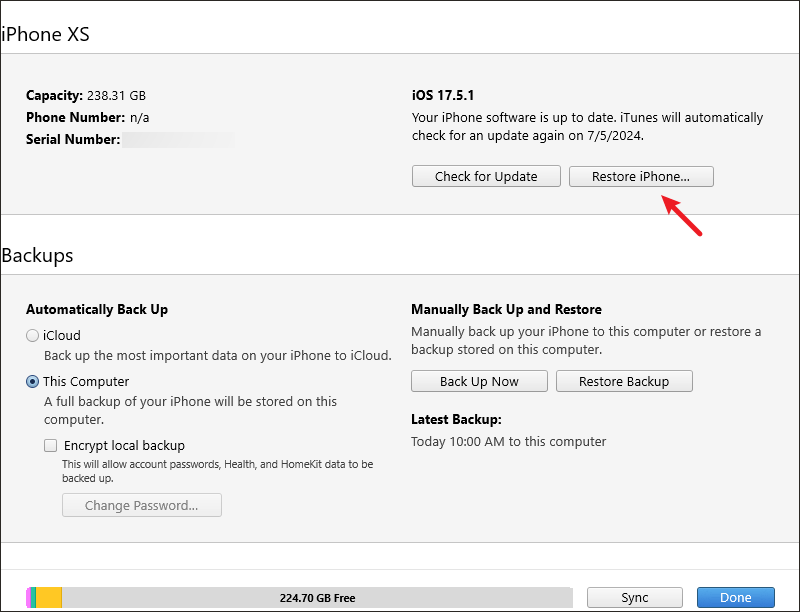Select the iCloud backup radio option
This screenshot has width=800, height=612.
(32, 336)
